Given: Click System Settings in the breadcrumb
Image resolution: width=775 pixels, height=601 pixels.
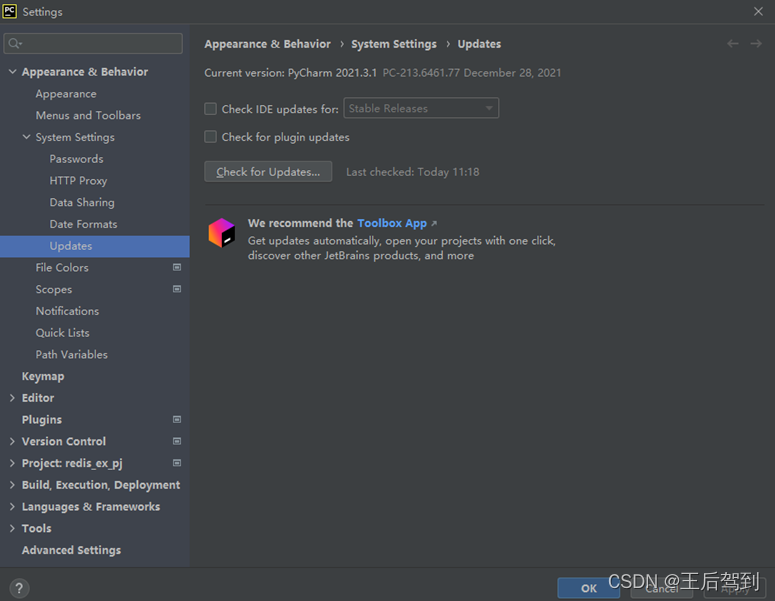Looking at the screenshot, I should 394,44.
